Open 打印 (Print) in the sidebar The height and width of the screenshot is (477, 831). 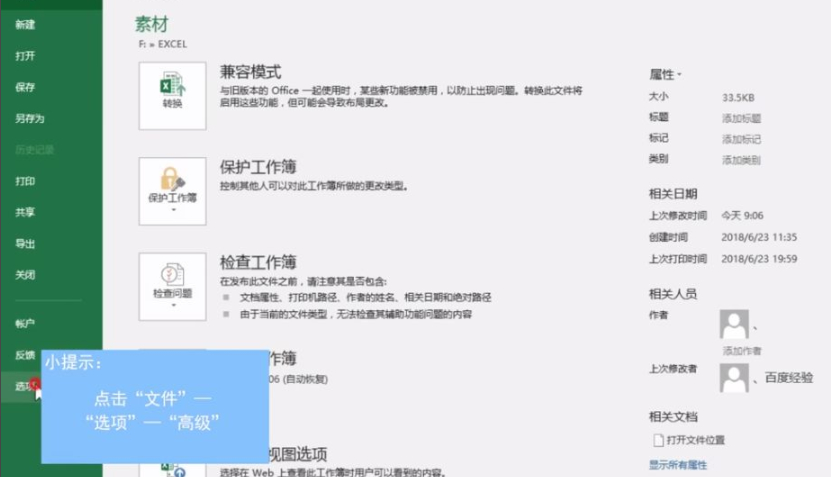(25, 181)
